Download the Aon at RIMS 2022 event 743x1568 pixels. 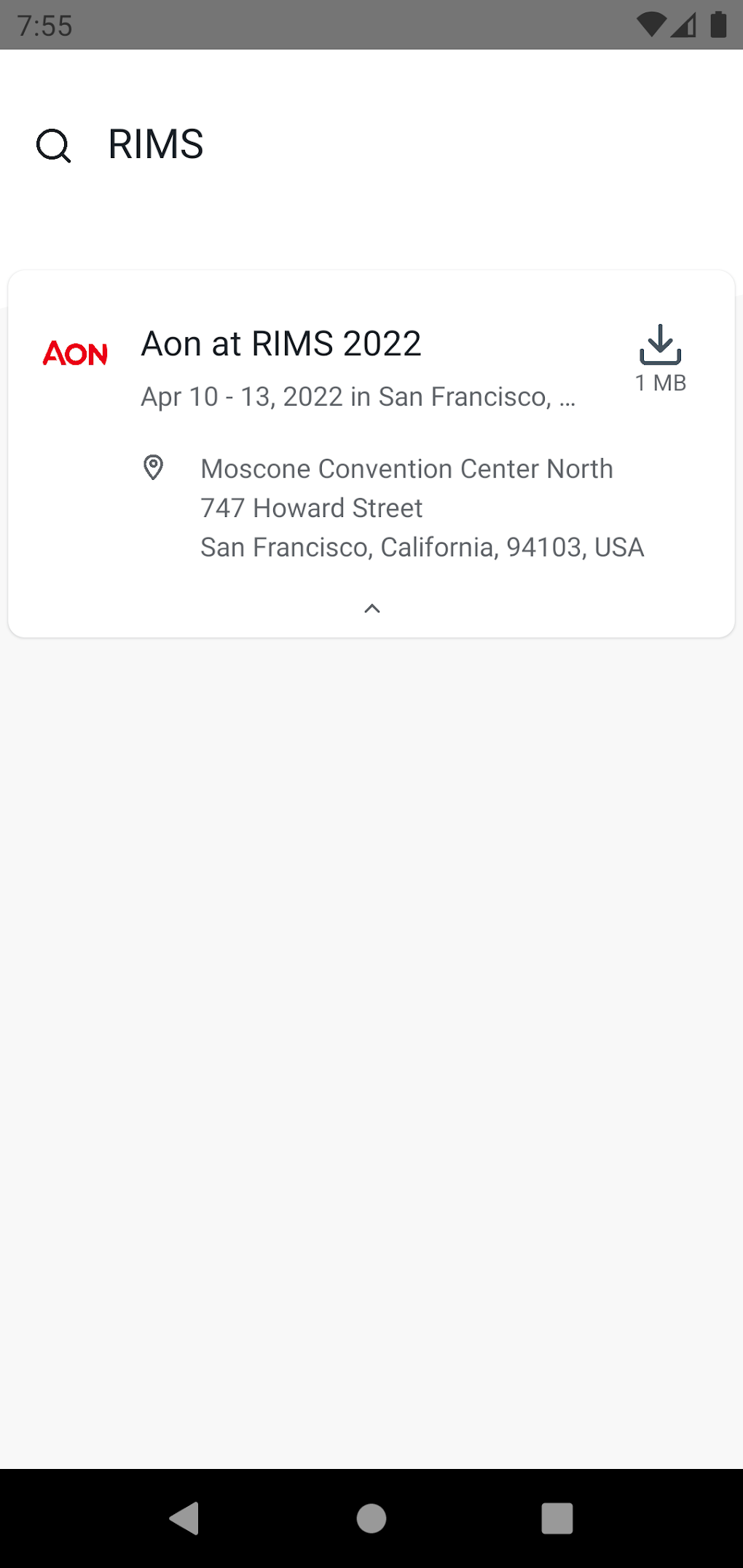point(660,345)
